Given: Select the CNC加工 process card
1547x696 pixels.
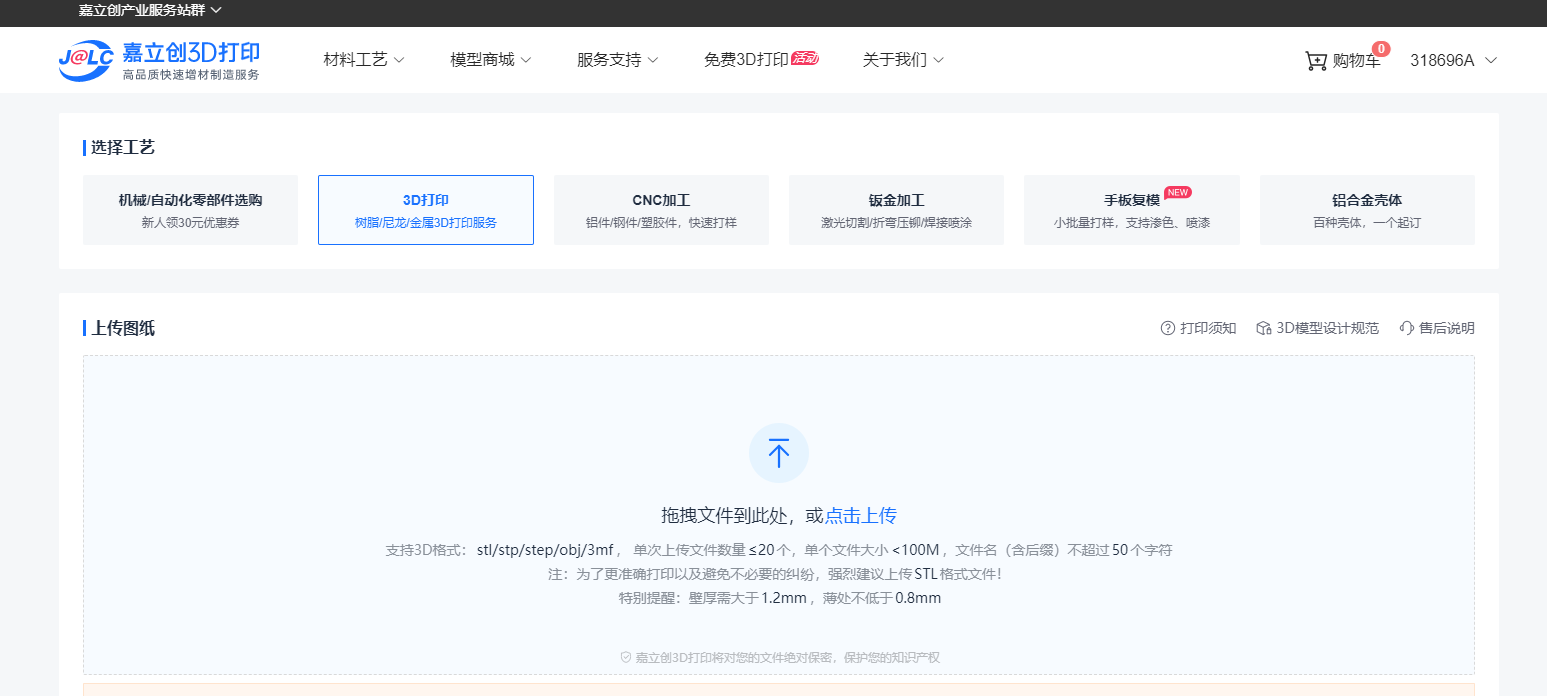Looking at the screenshot, I should [x=661, y=210].
